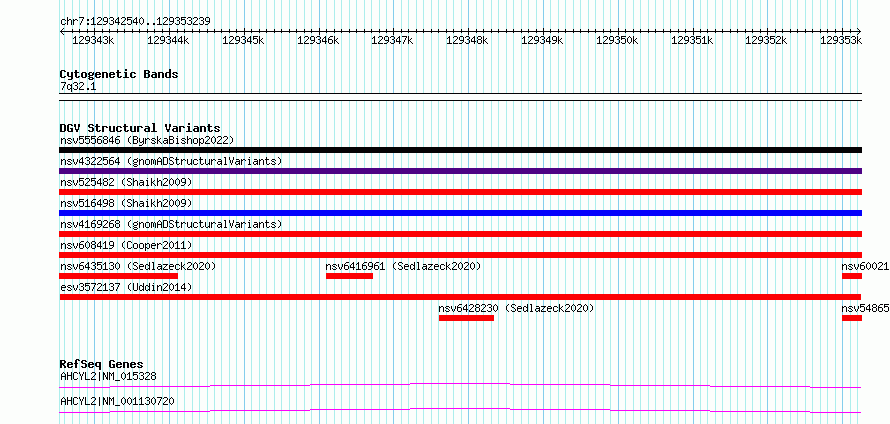
Task: Open the first gnomAD label nsv4322564
Action: 171,161
